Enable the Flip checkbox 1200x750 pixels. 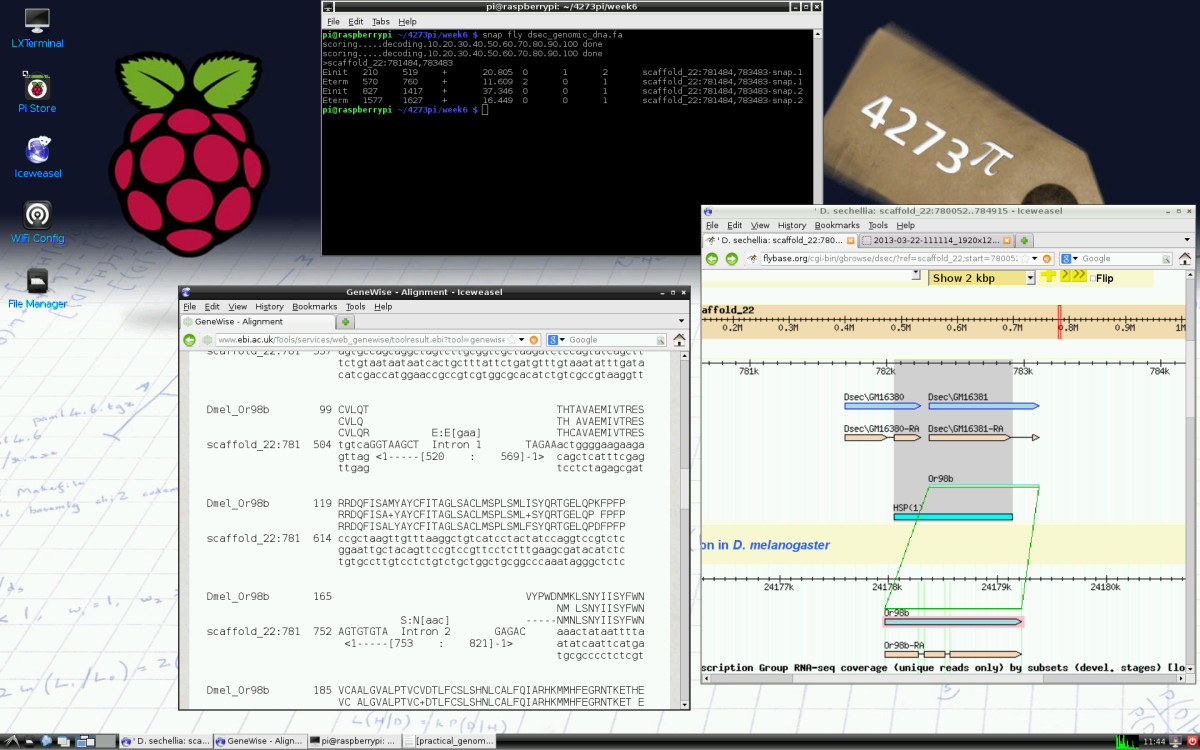(x=1094, y=278)
